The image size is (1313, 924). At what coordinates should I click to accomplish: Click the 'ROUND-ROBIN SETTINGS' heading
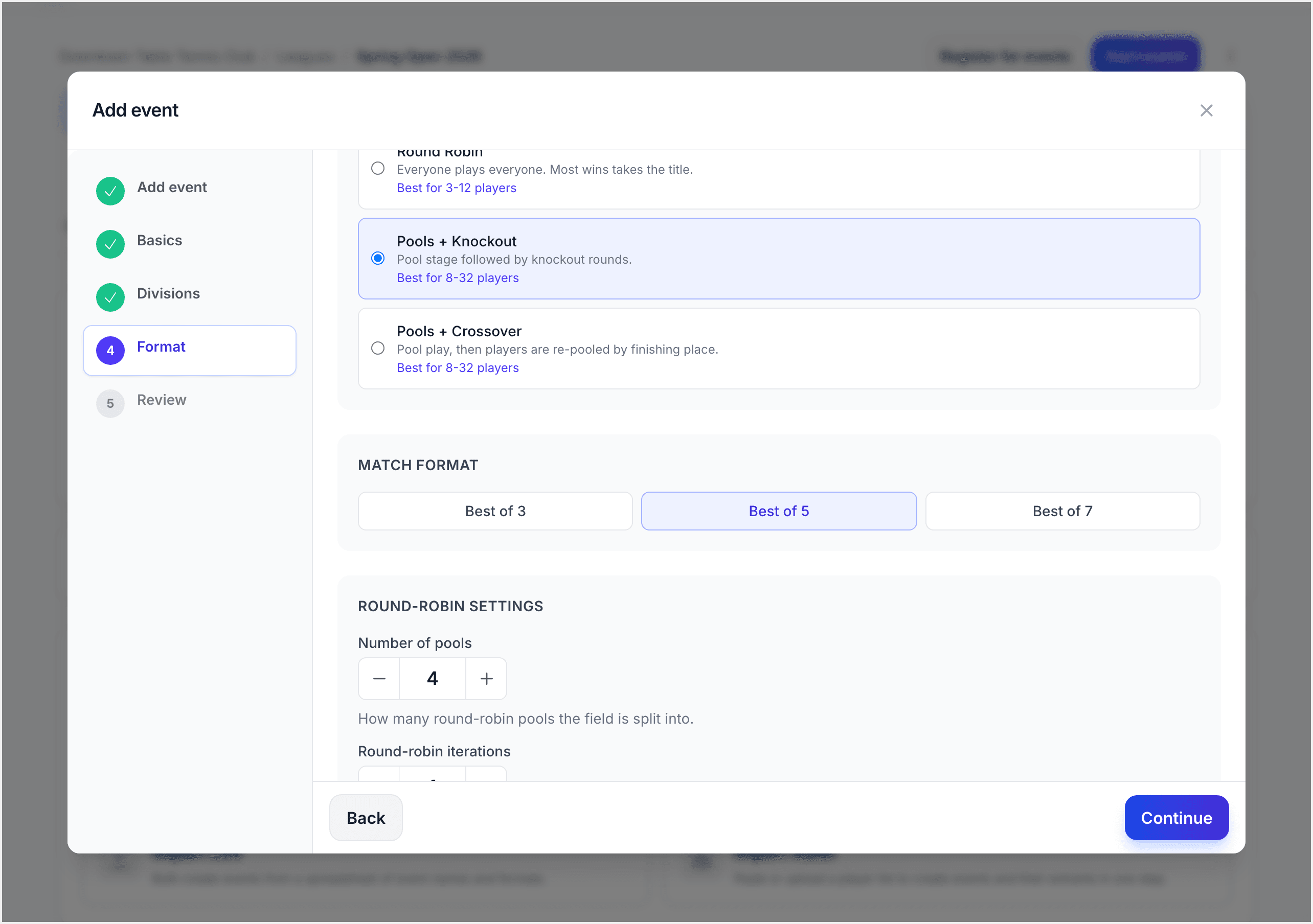click(450, 606)
